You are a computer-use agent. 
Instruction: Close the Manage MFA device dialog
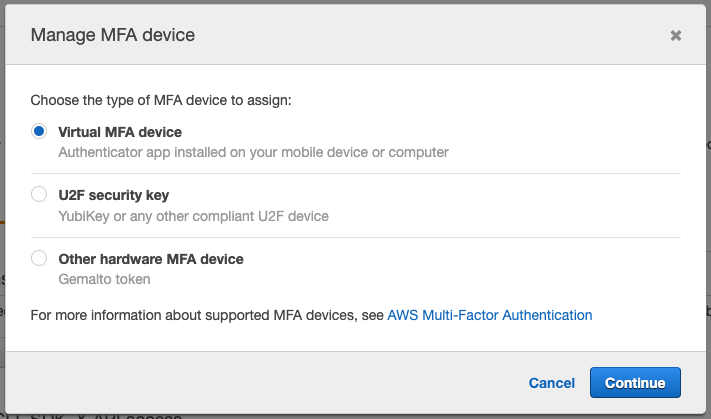pos(676,35)
